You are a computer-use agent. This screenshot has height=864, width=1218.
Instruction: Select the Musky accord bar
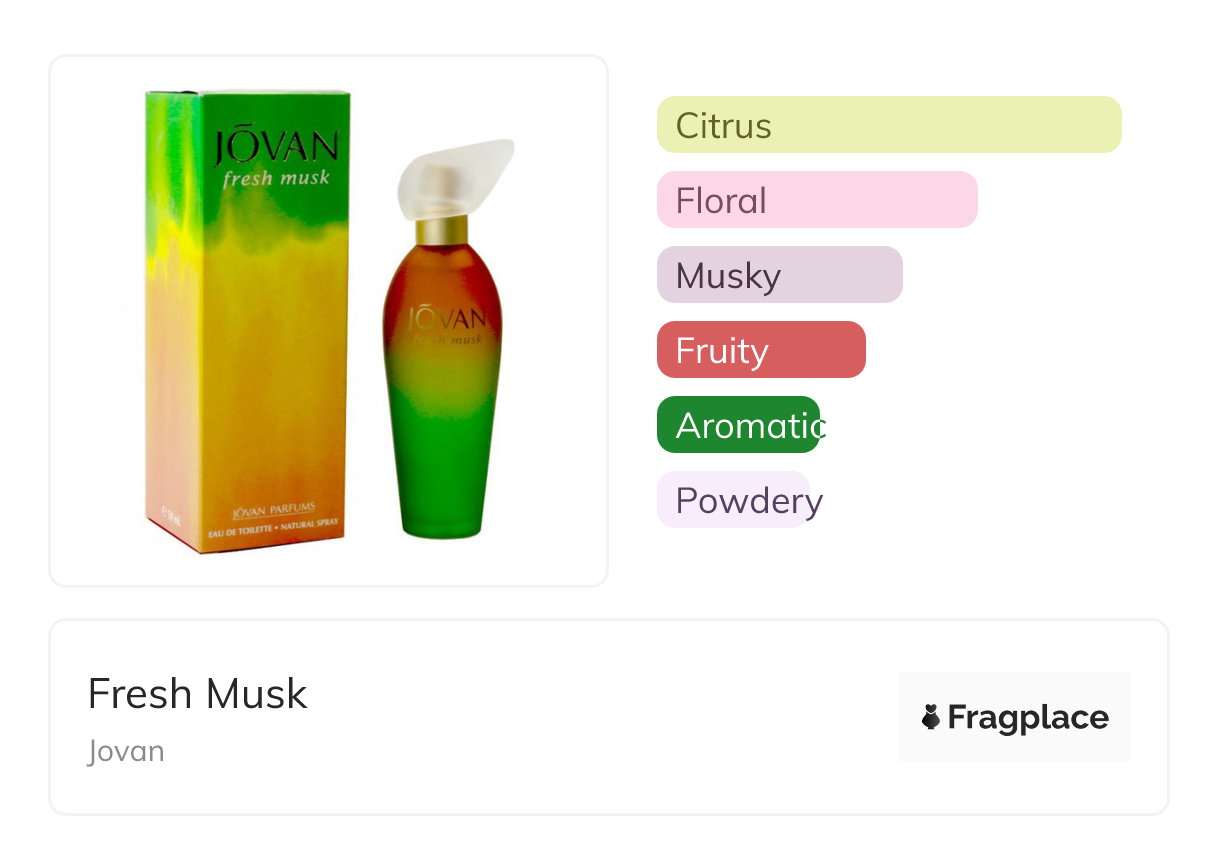click(x=779, y=275)
